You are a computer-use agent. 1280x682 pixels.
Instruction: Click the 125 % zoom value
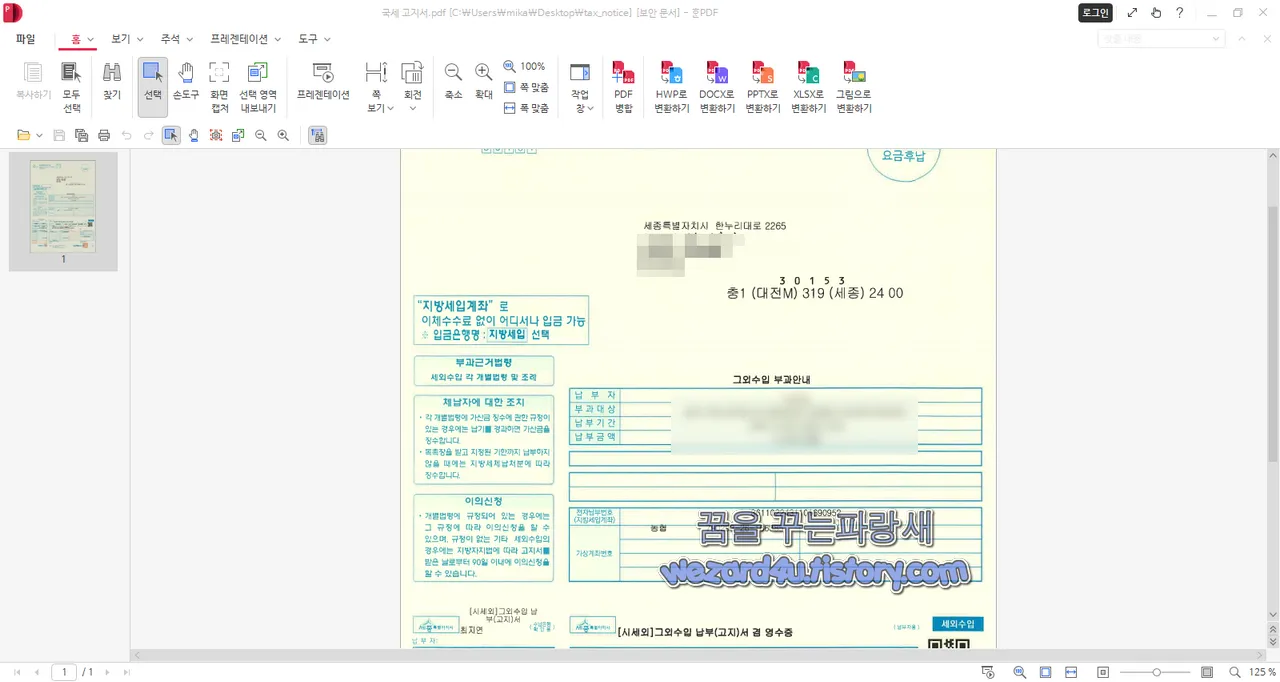(x=1263, y=673)
